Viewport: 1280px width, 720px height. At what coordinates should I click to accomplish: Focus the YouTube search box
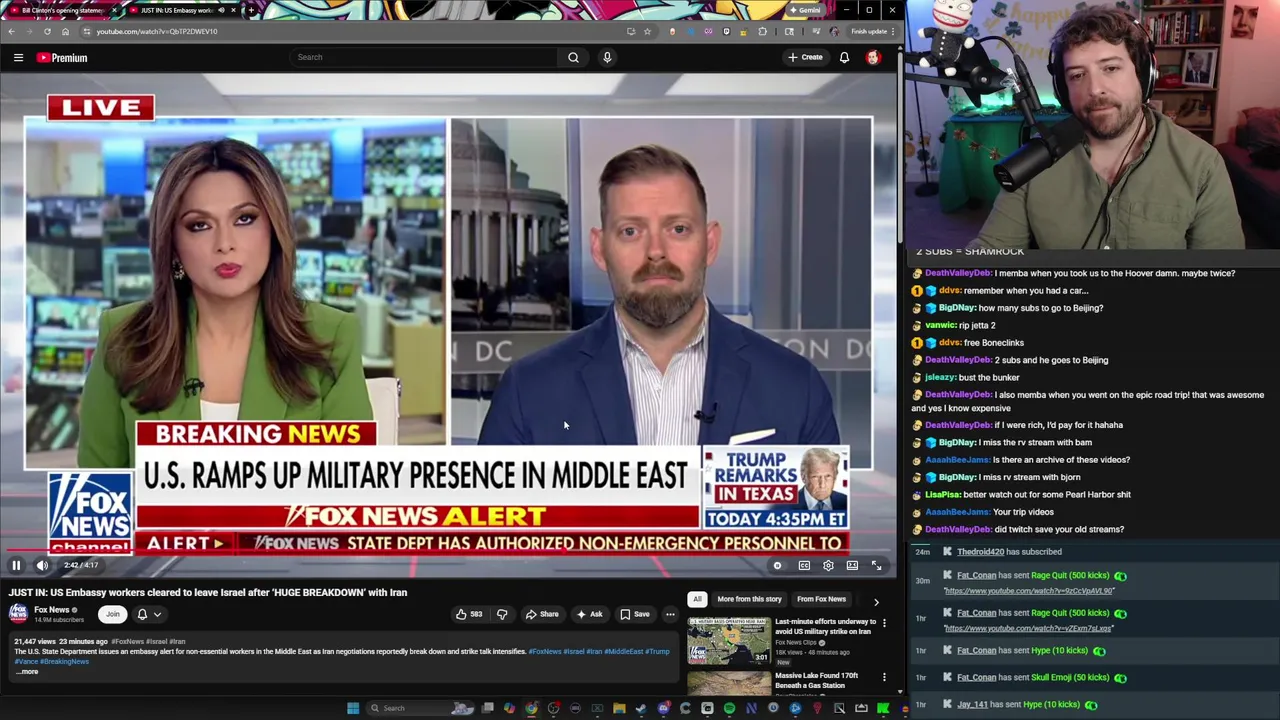(x=423, y=57)
